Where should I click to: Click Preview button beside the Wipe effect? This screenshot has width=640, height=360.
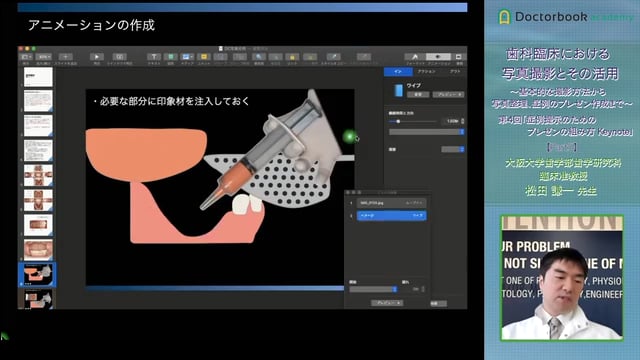click(x=448, y=94)
